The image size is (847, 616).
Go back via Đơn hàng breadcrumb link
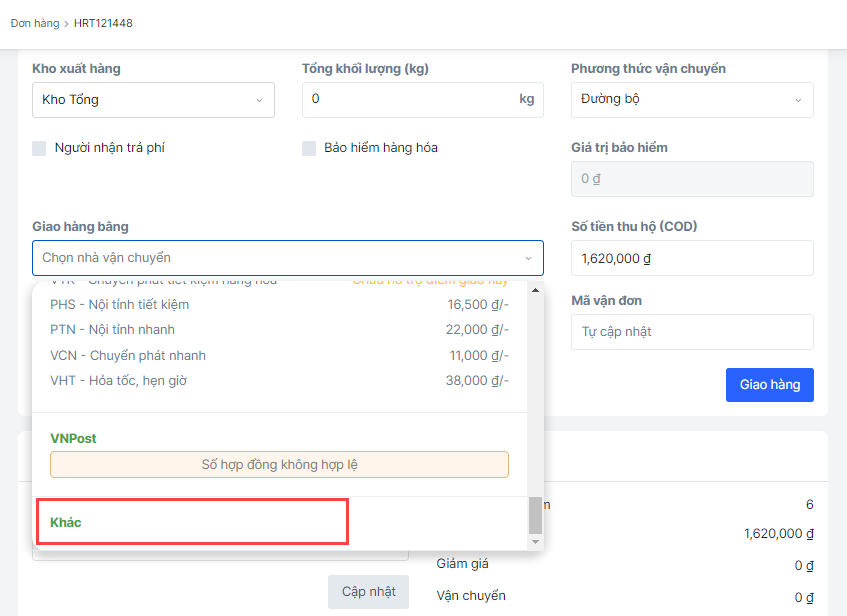pyautogui.click(x=34, y=23)
